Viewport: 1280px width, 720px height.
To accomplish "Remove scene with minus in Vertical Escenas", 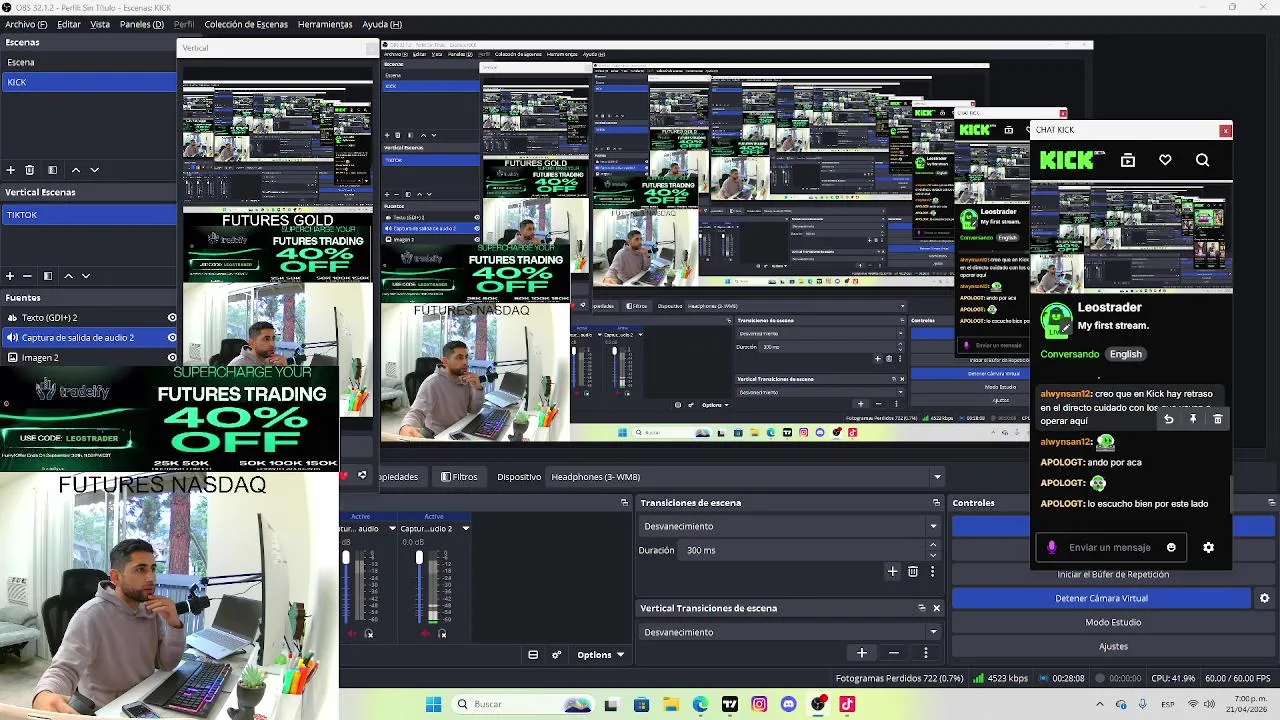I will pos(28,276).
